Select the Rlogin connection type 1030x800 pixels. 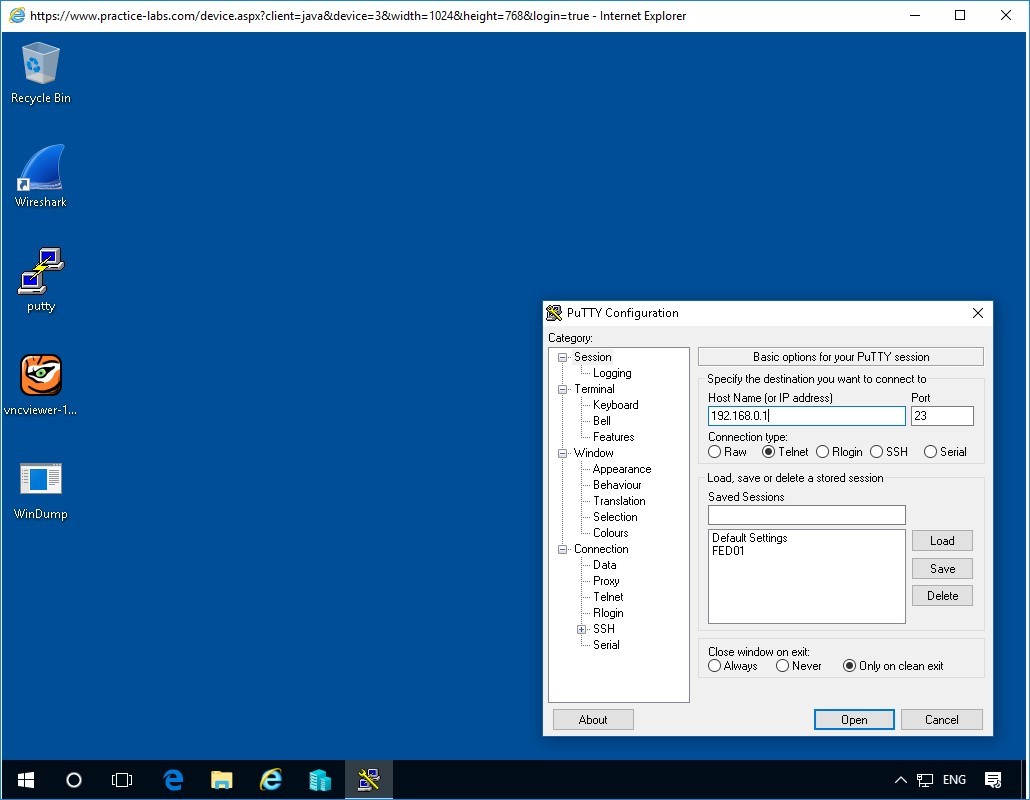839,452
